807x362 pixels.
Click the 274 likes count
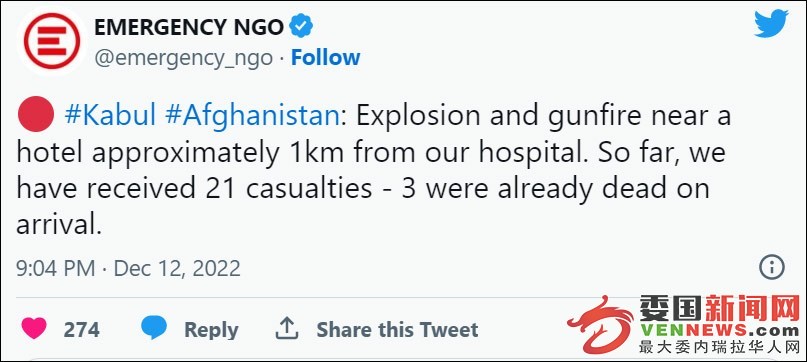coord(81,330)
